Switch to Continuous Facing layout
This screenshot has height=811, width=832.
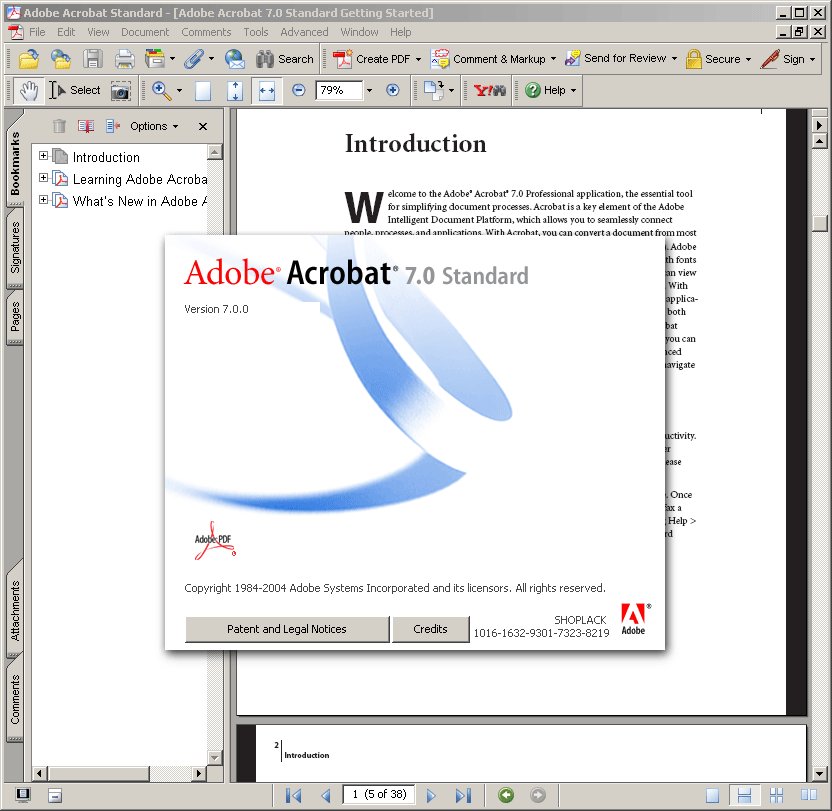point(776,795)
